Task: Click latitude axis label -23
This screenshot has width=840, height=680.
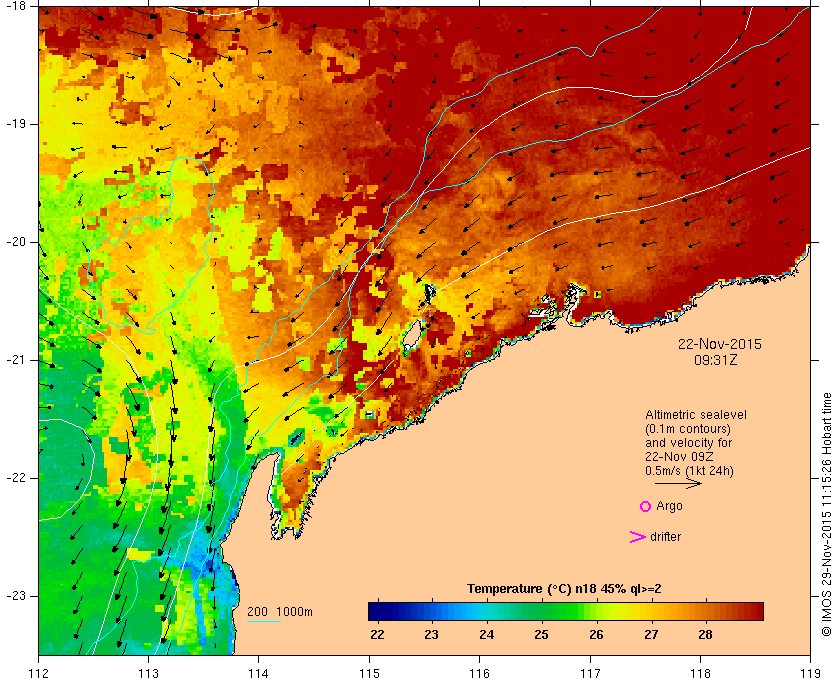Action: coord(14,595)
